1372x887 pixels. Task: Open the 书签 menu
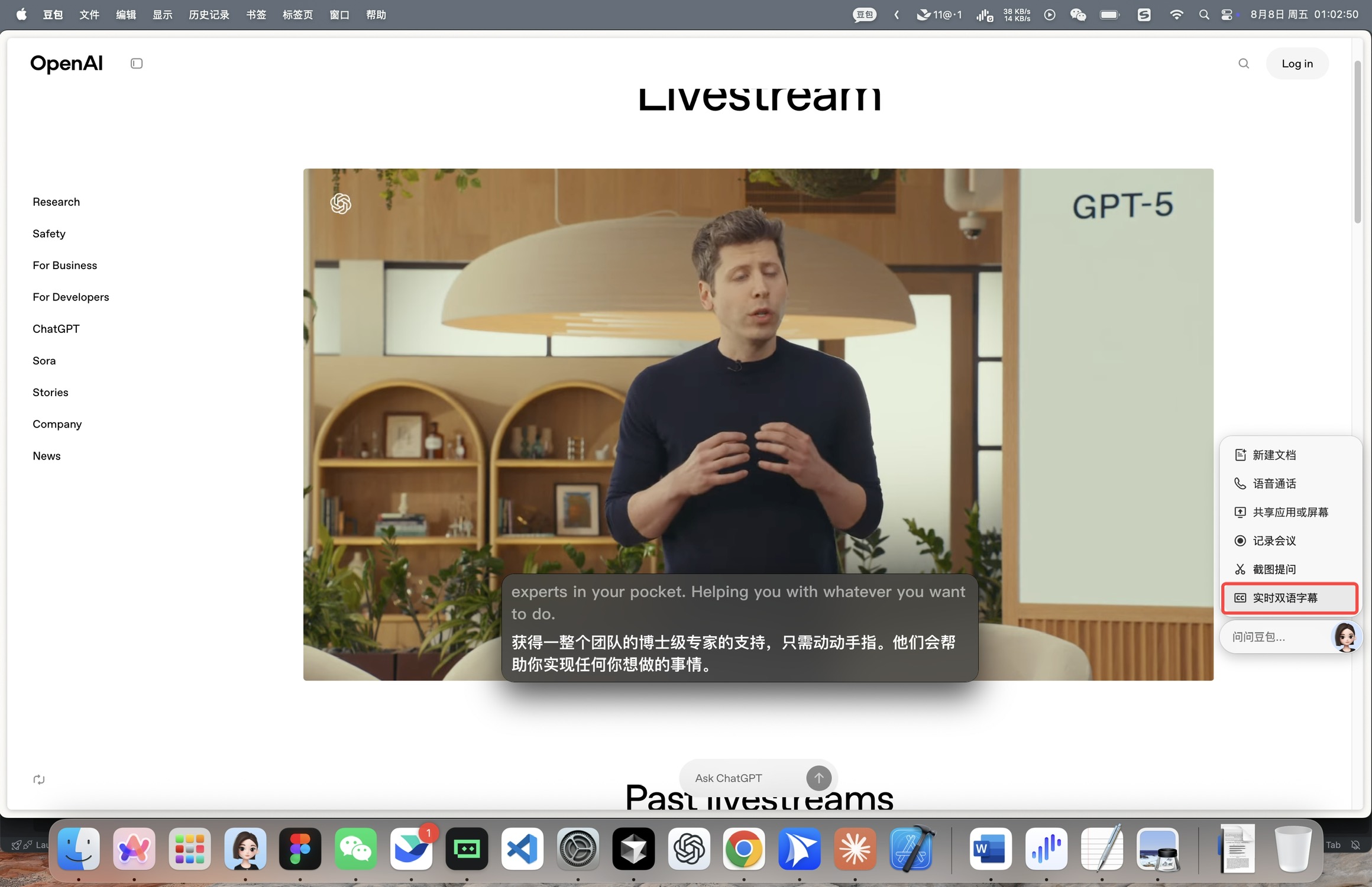256,14
